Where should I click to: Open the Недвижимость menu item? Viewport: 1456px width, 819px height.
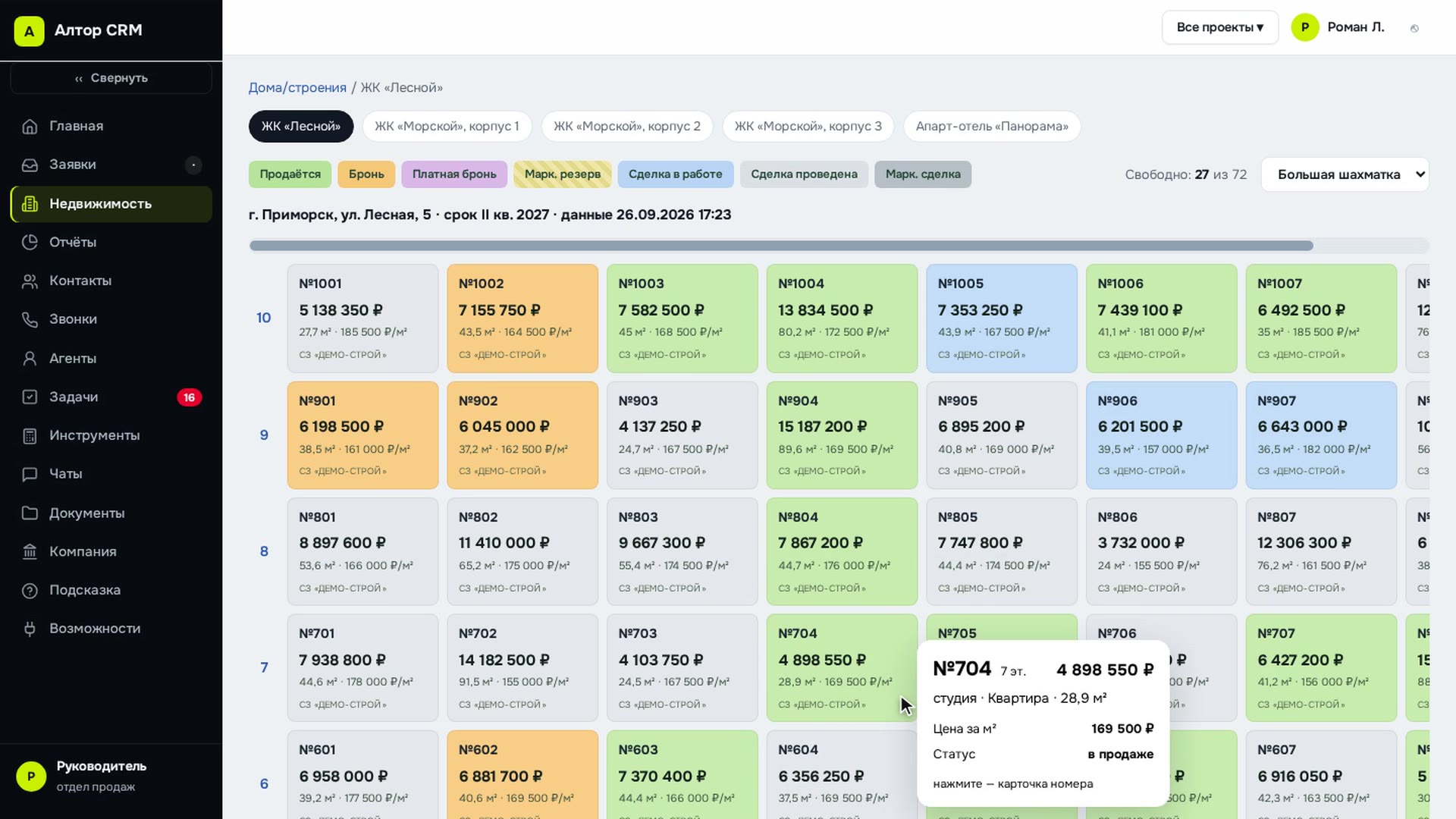tap(111, 204)
